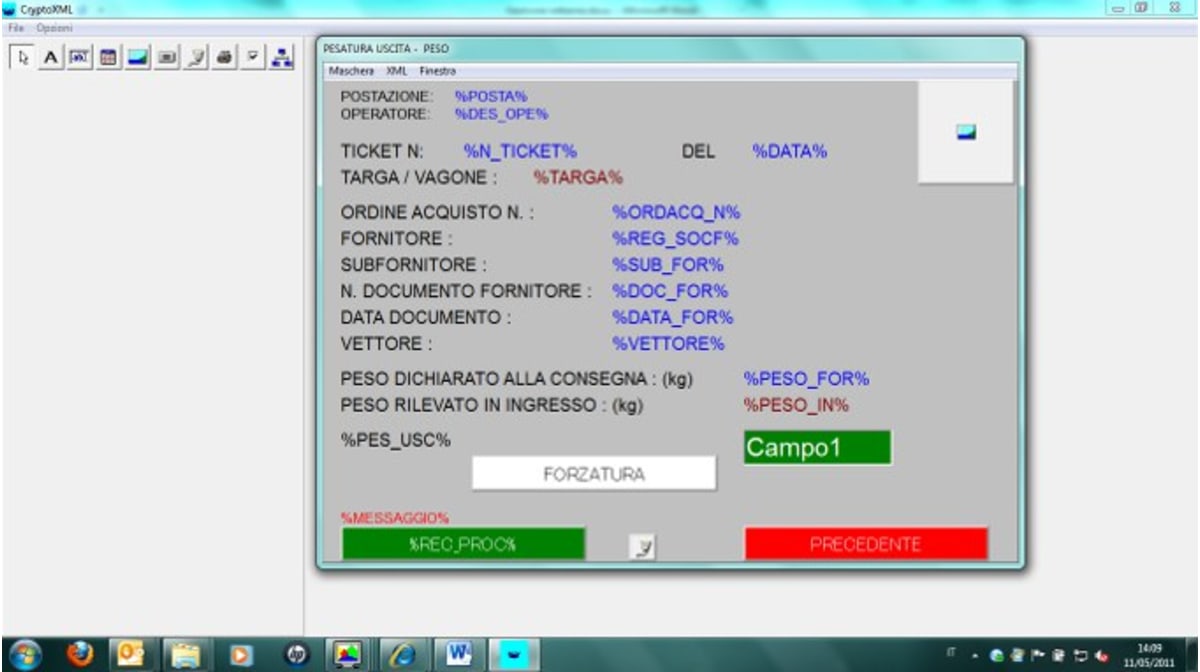Select the red %MESSAGGIO% label

pos(395,518)
